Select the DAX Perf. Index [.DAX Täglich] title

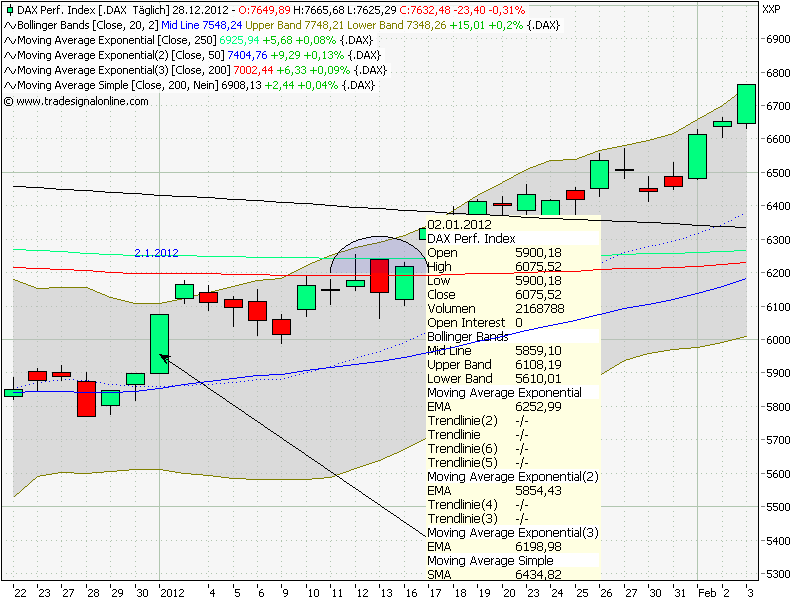click(93, 10)
